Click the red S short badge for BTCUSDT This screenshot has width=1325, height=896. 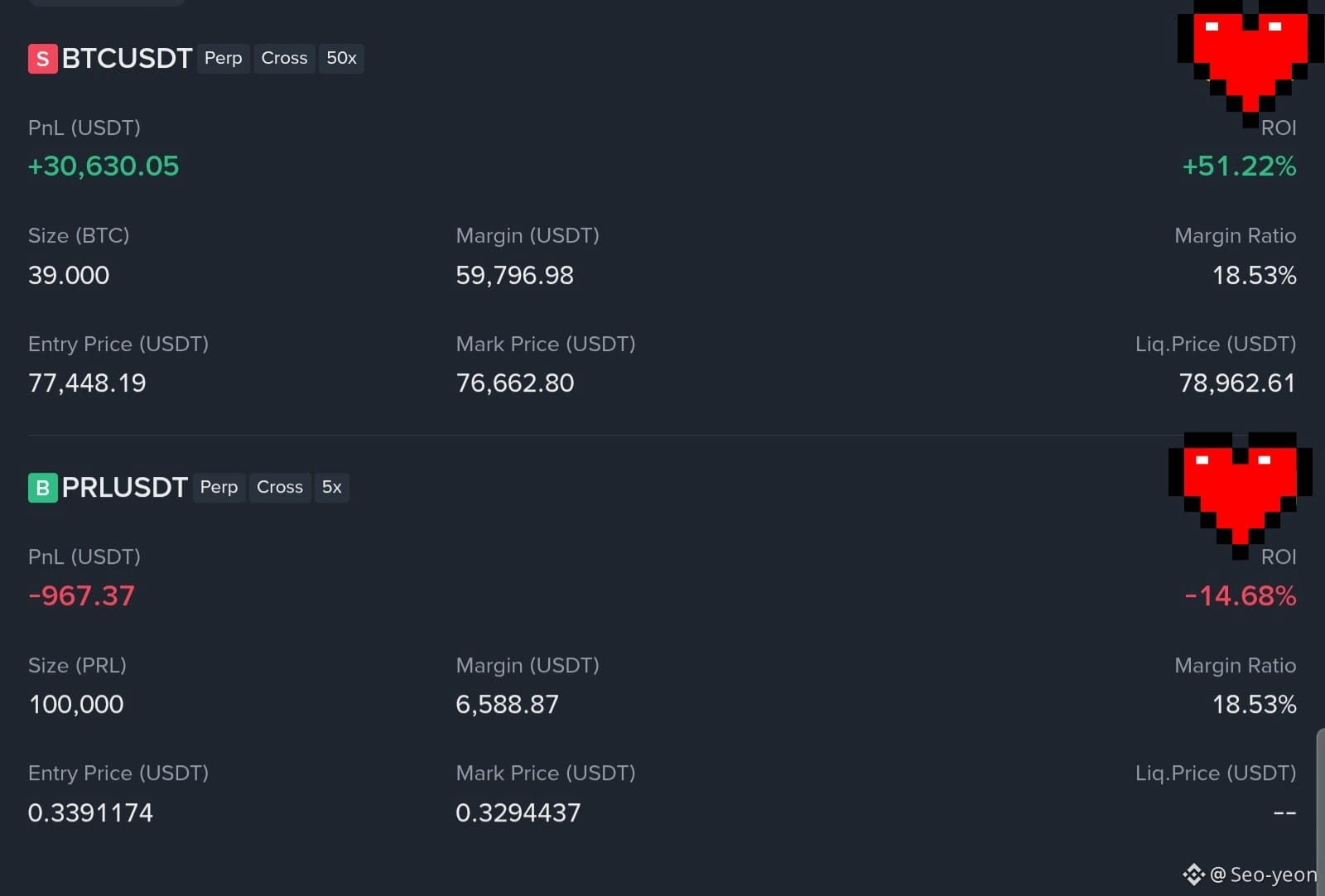(x=42, y=59)
